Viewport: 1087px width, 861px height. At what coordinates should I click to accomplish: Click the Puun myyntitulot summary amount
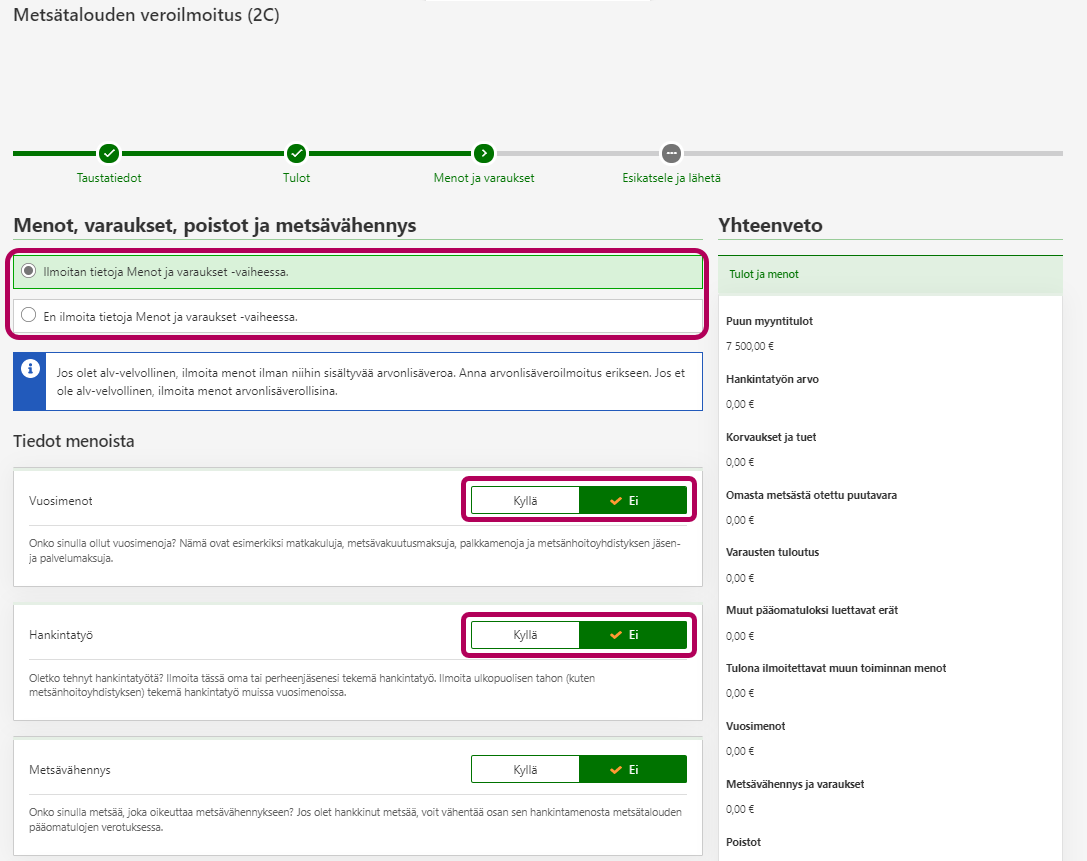point(750,346)
